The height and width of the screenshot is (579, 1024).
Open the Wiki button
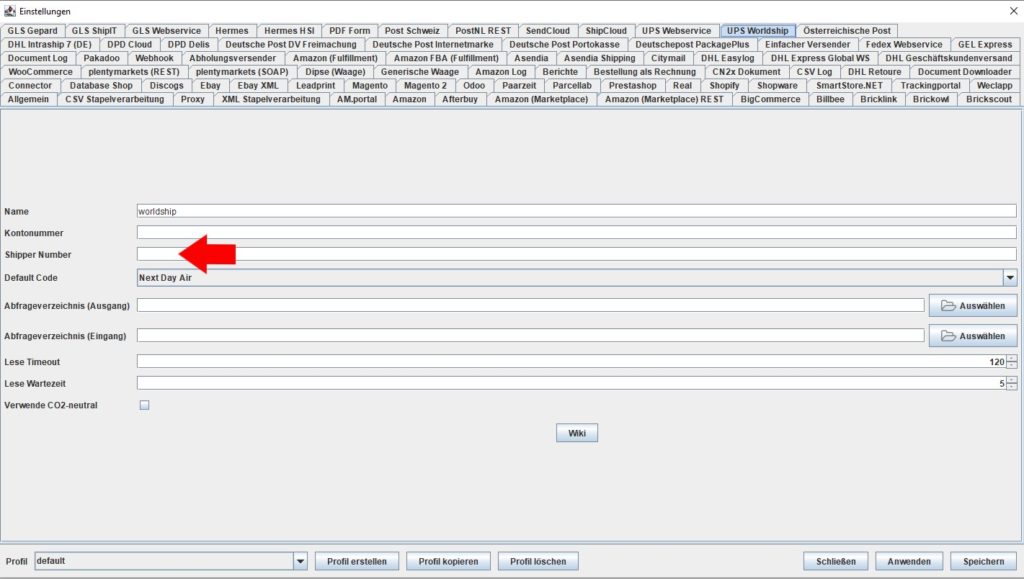[577, 433]
